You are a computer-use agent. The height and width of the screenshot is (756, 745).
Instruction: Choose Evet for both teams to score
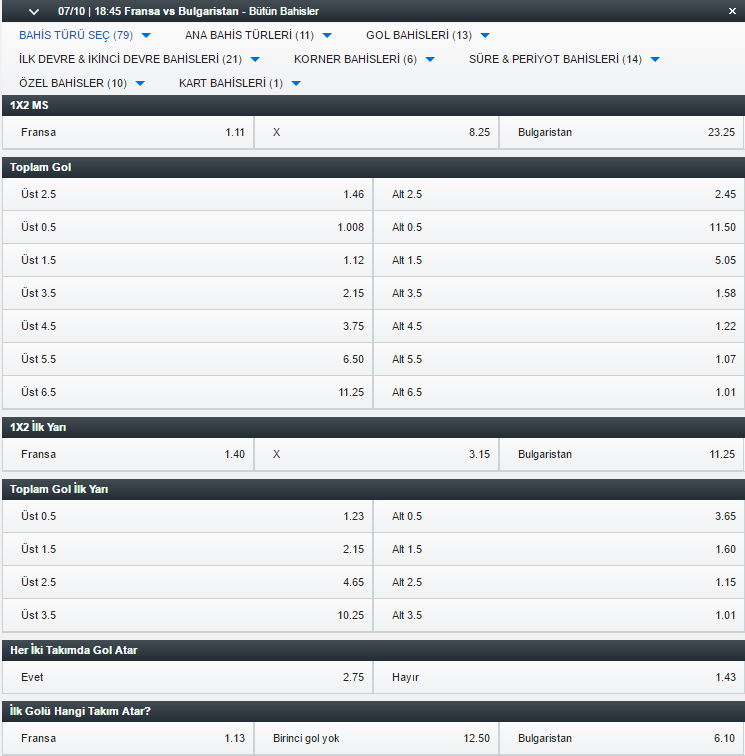[187, 677]
